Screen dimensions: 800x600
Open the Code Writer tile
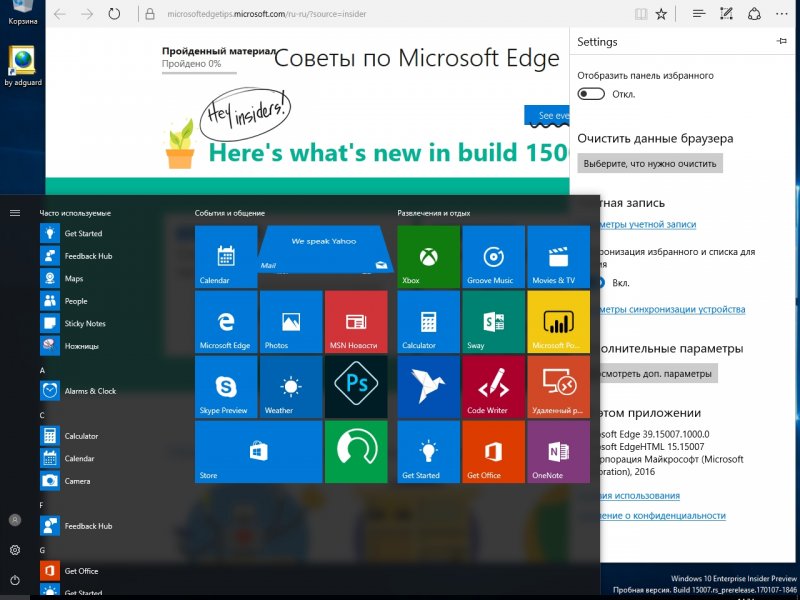[x=493, y=387]
